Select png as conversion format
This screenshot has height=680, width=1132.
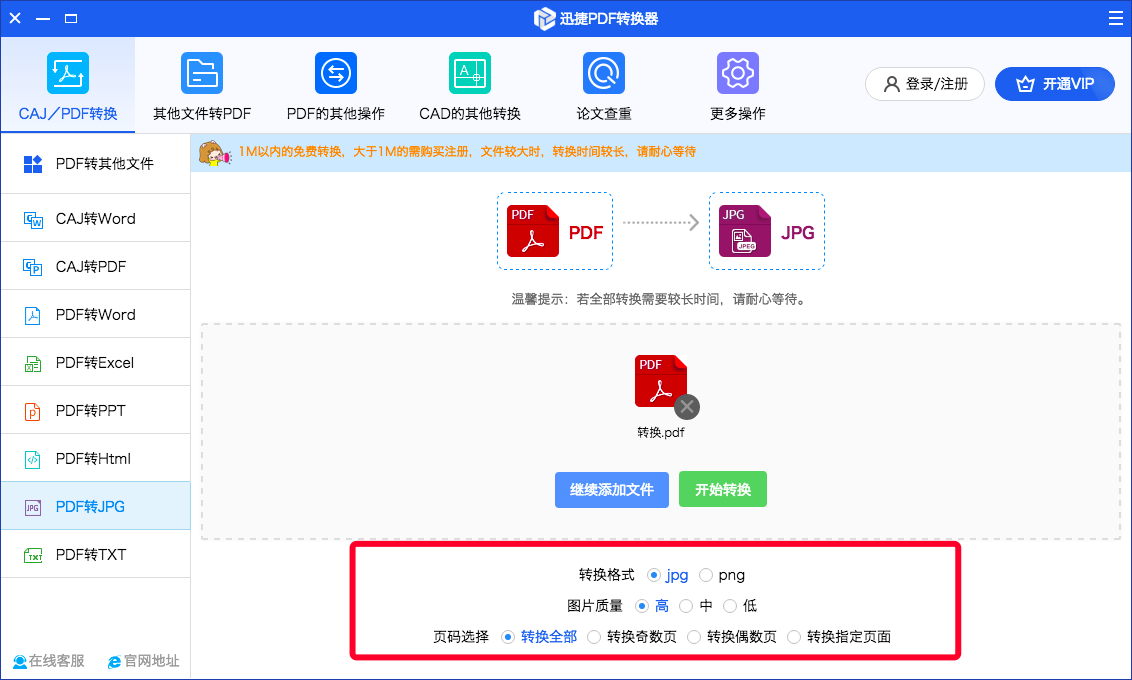click(x=706, y=575)
